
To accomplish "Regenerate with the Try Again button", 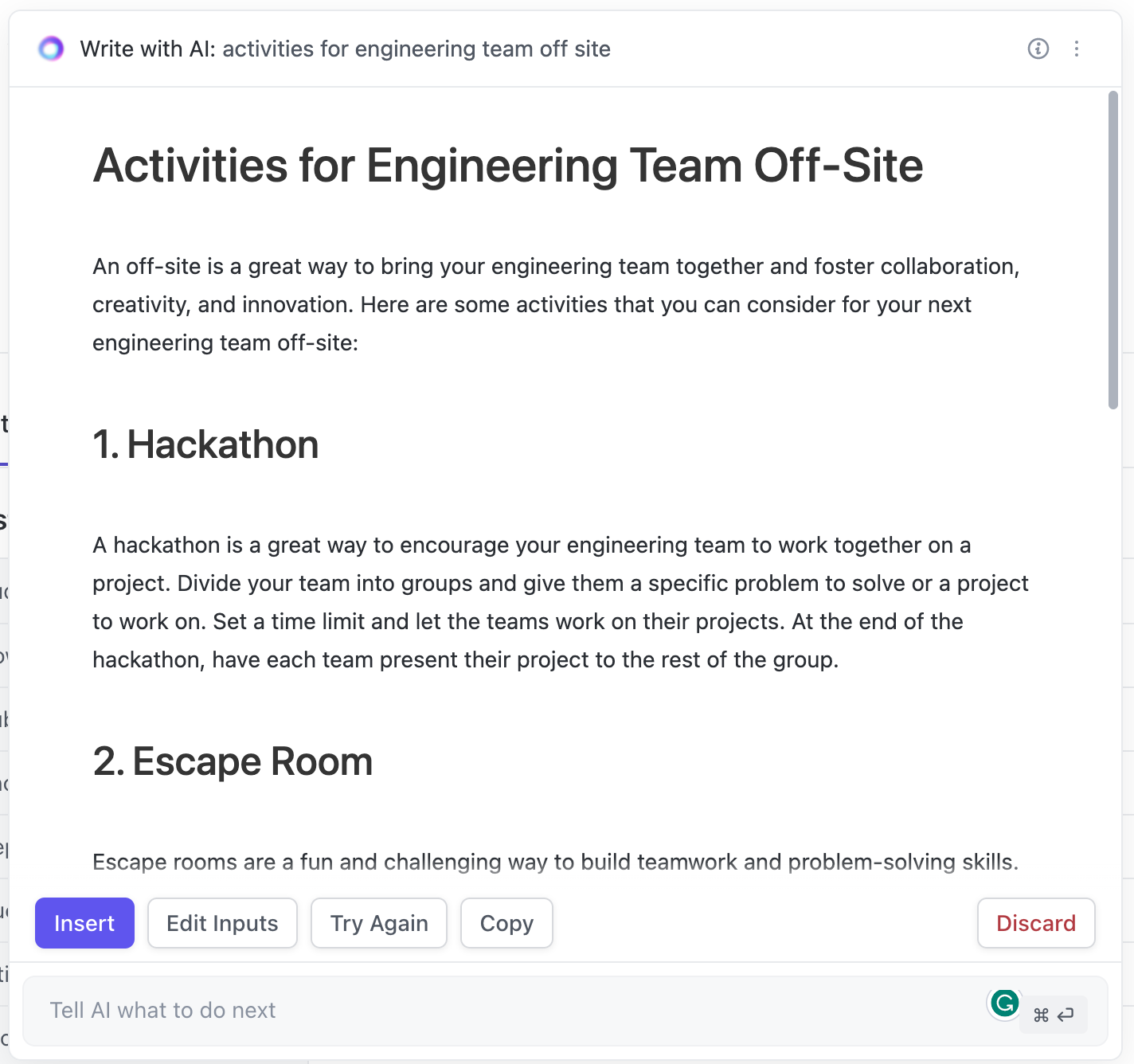I will pyautogui.click(x=379, y=923).
